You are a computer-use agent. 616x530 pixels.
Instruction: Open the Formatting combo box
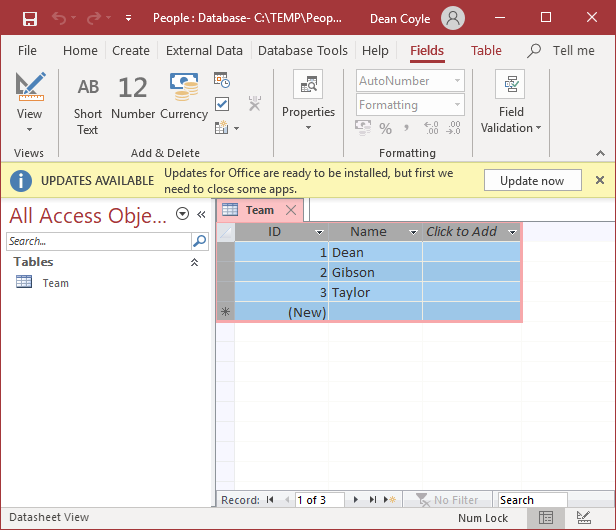click(410, 105)
